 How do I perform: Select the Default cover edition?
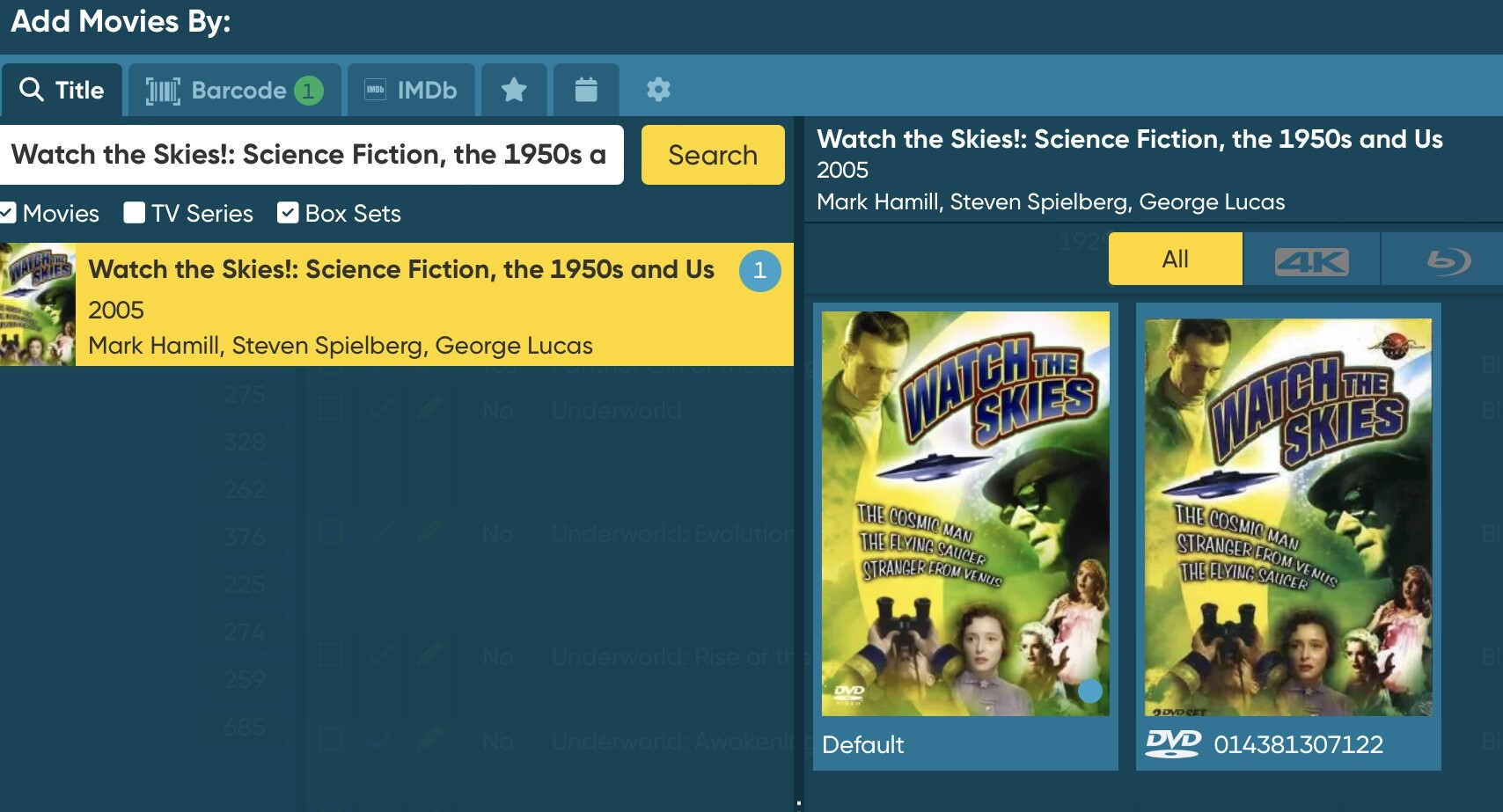965,513
